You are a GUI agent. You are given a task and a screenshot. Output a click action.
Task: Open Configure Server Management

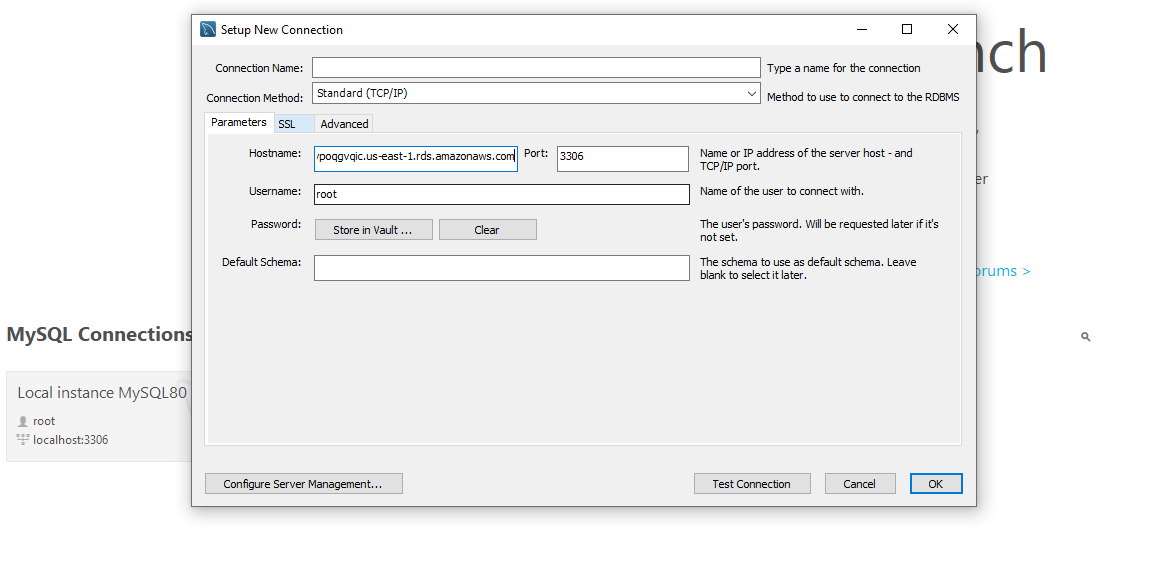point(303,484)
